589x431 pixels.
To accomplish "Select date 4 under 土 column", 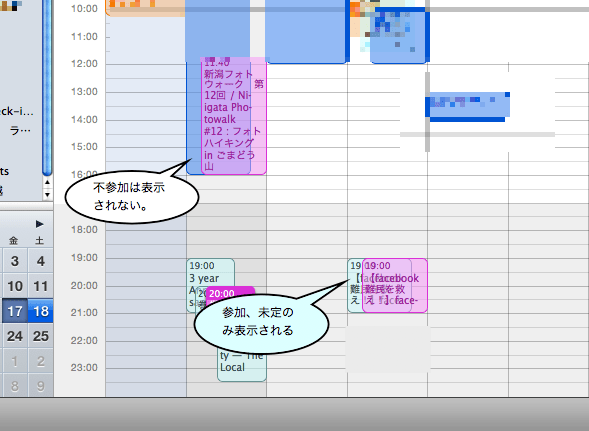I will click(41, 261).
